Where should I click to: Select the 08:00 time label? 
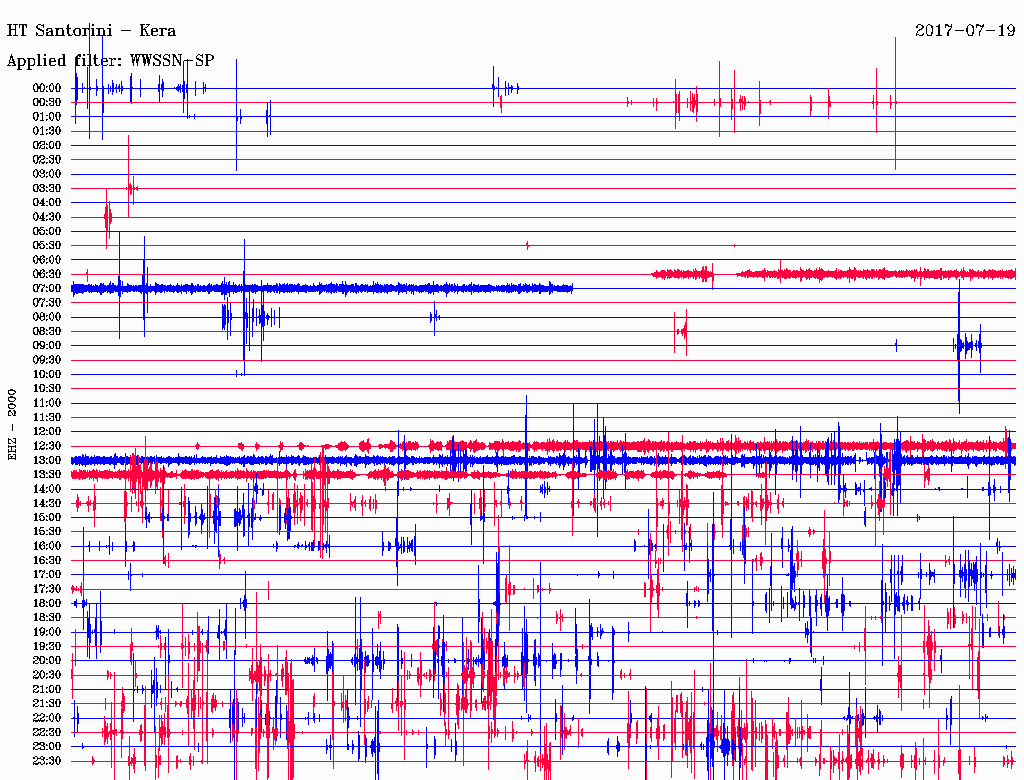pos(47,317)
